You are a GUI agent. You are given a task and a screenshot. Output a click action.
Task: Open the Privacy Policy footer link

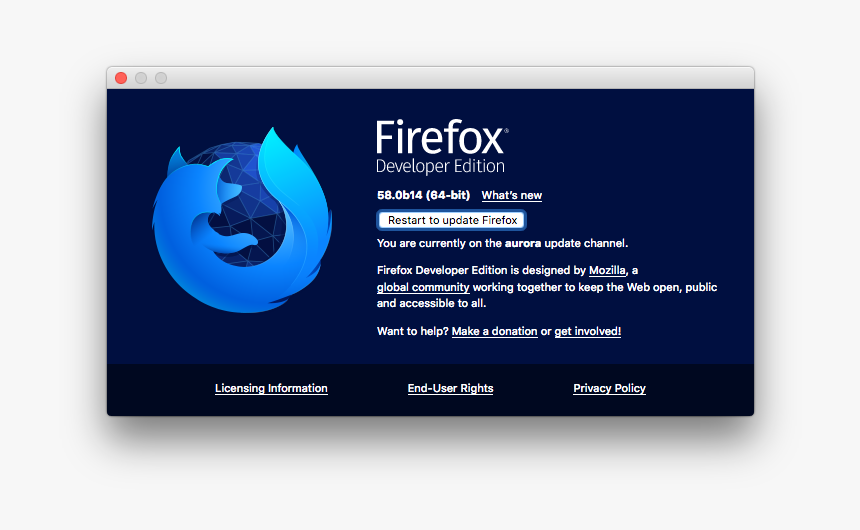tap(609, 389)
